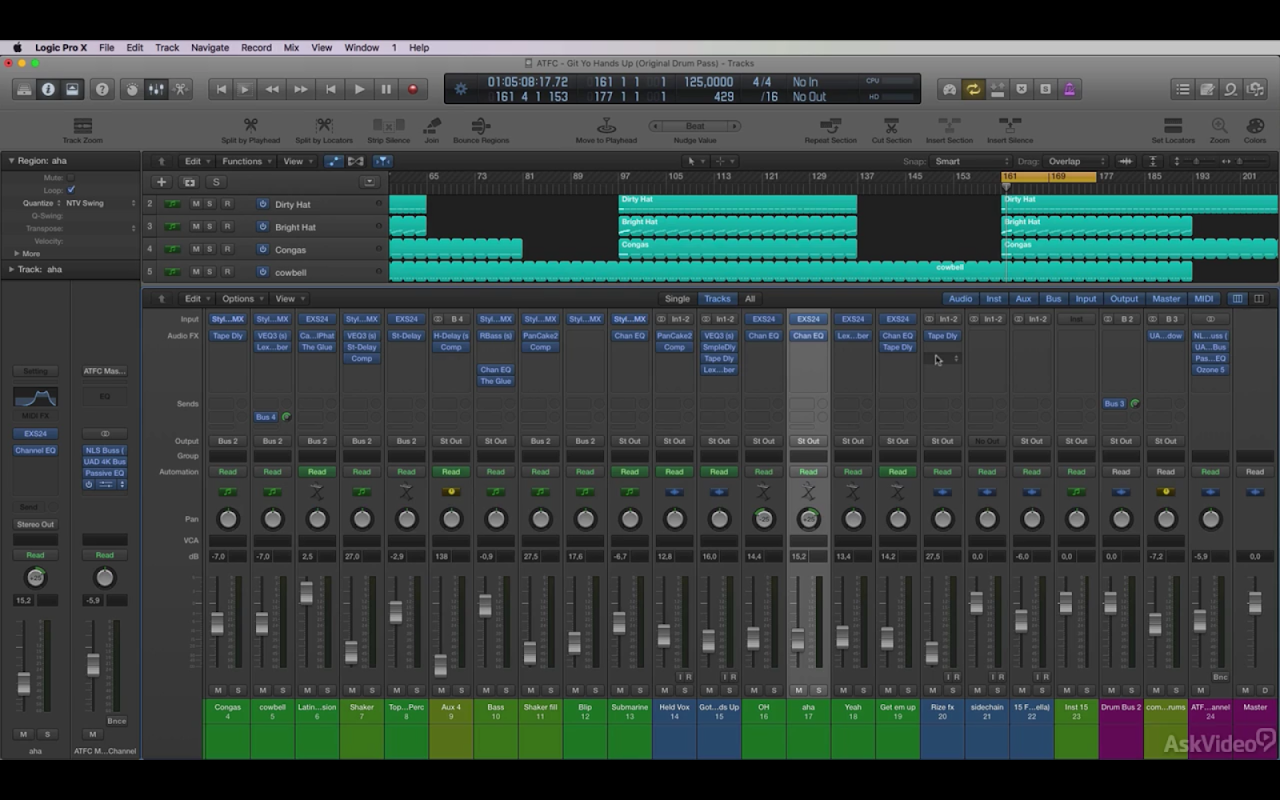Screen dimensions: 1280x800
Task: Click Read automation button on Congas channel
Action: tap(228, 472)
